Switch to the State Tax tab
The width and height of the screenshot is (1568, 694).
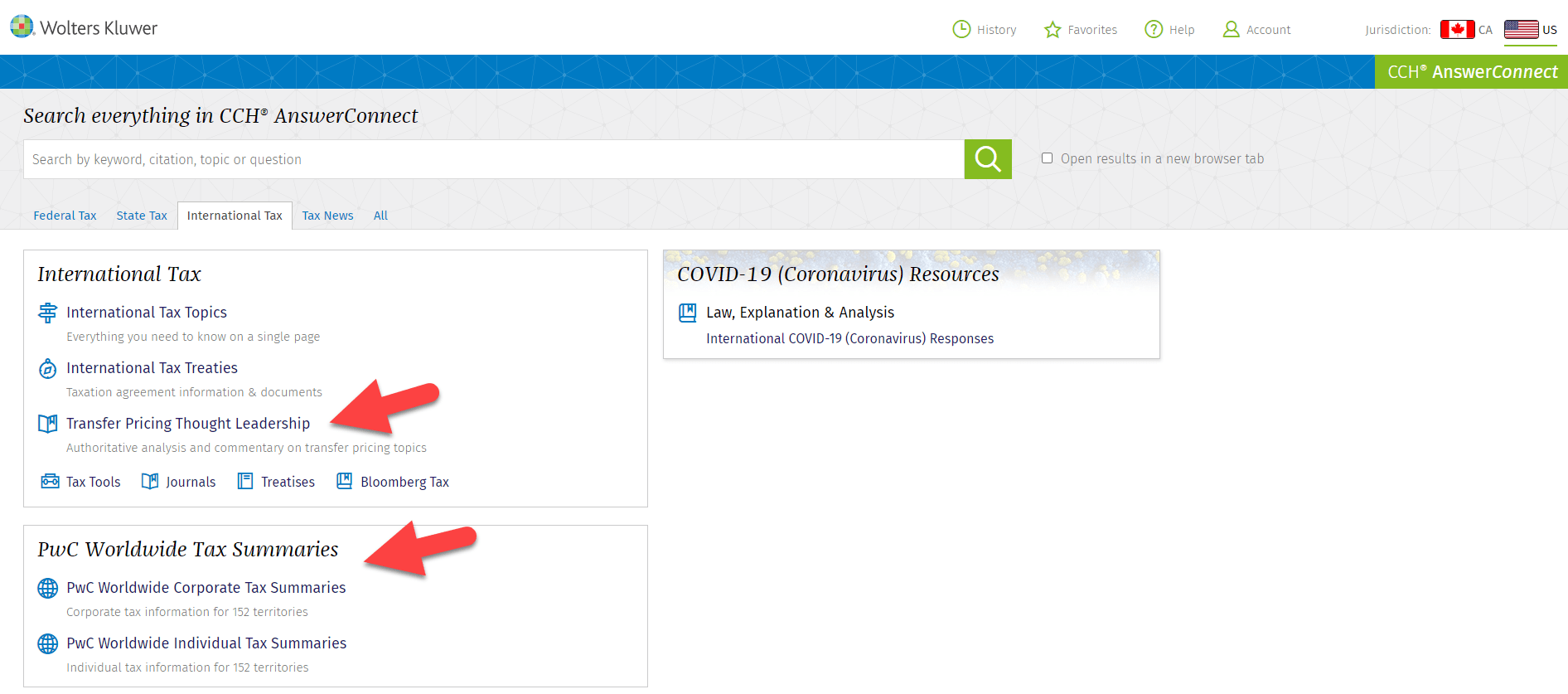coord(142,216)
